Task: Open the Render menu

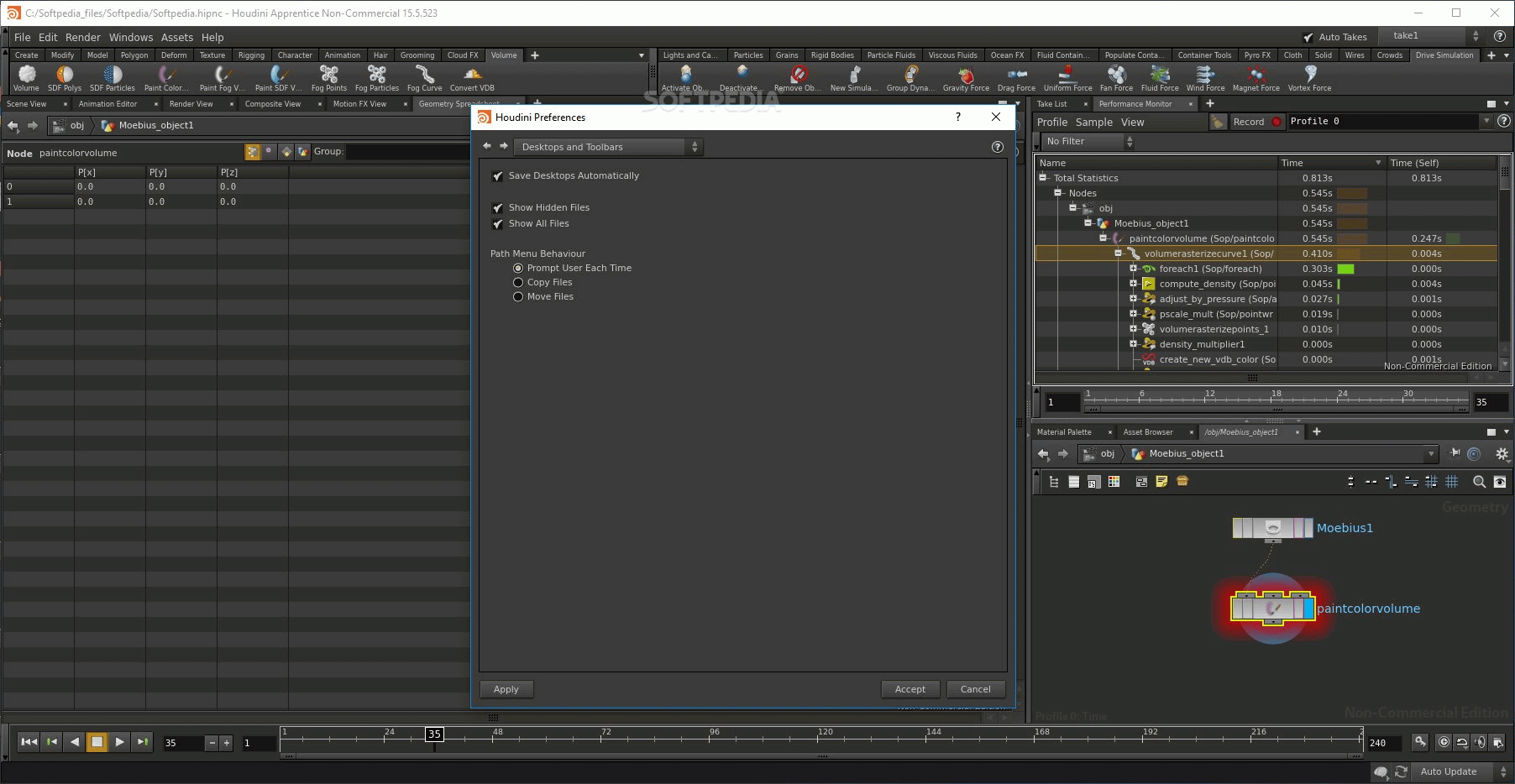Action: point(83,38)
